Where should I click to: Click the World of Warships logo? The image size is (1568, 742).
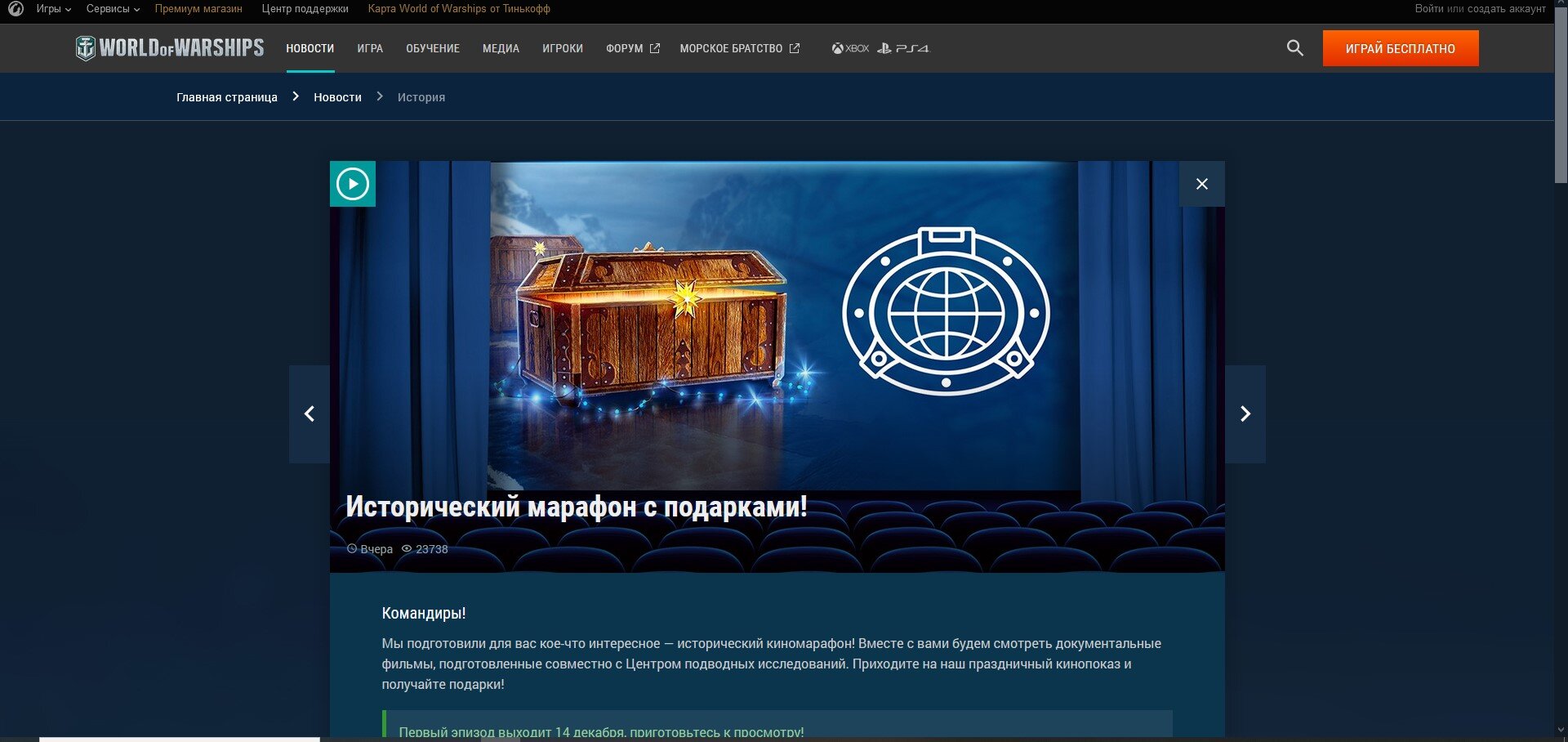[169, 48]
